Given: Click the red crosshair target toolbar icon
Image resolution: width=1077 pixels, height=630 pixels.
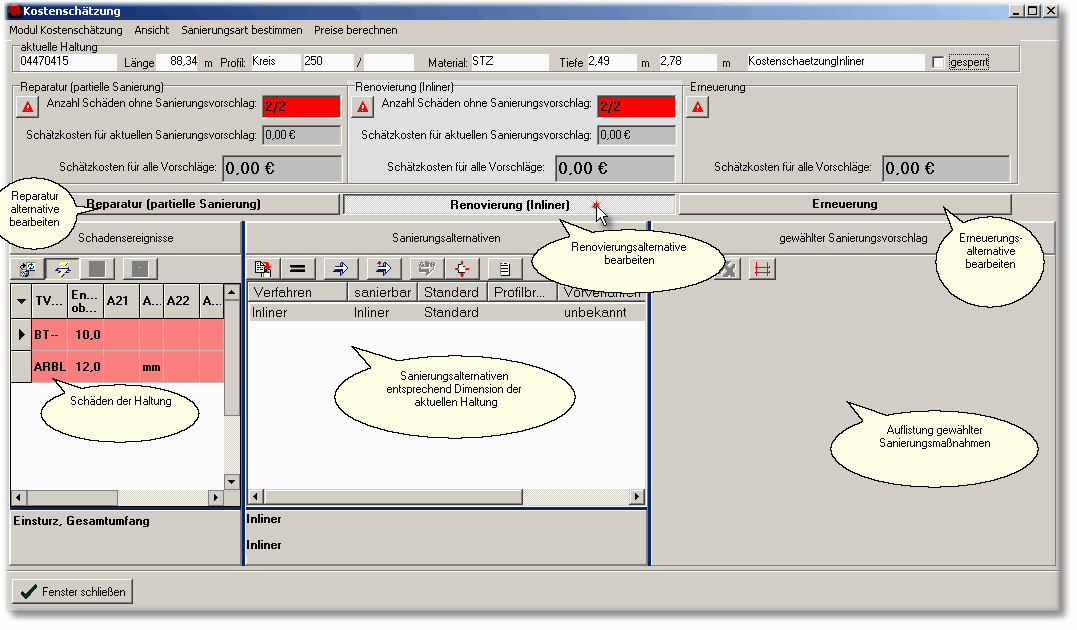Looking at the screenshot, I should (461, 268).
